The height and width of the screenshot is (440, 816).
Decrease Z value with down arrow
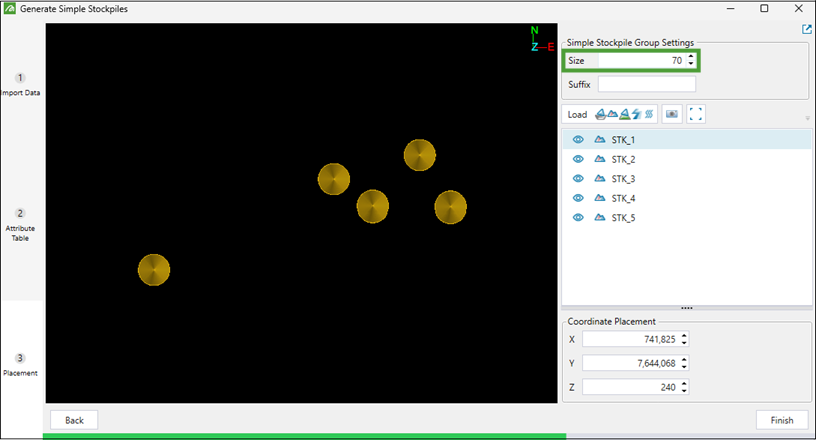(x=684, y=390)
